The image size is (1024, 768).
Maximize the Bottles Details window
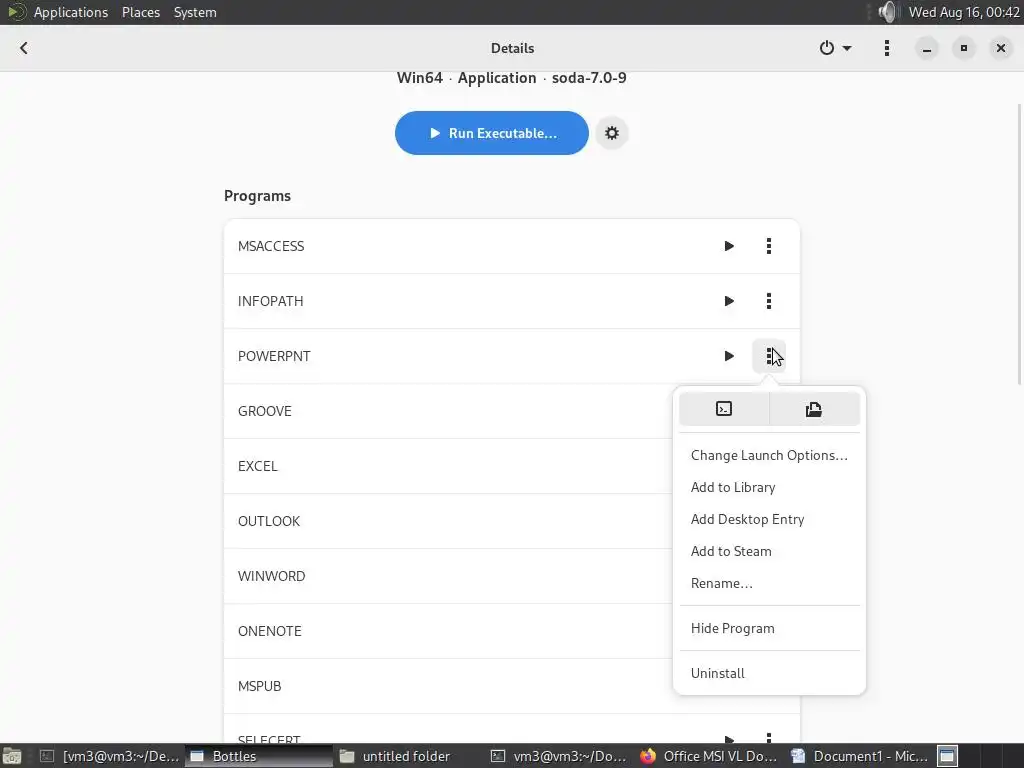[x=963, y=48]
